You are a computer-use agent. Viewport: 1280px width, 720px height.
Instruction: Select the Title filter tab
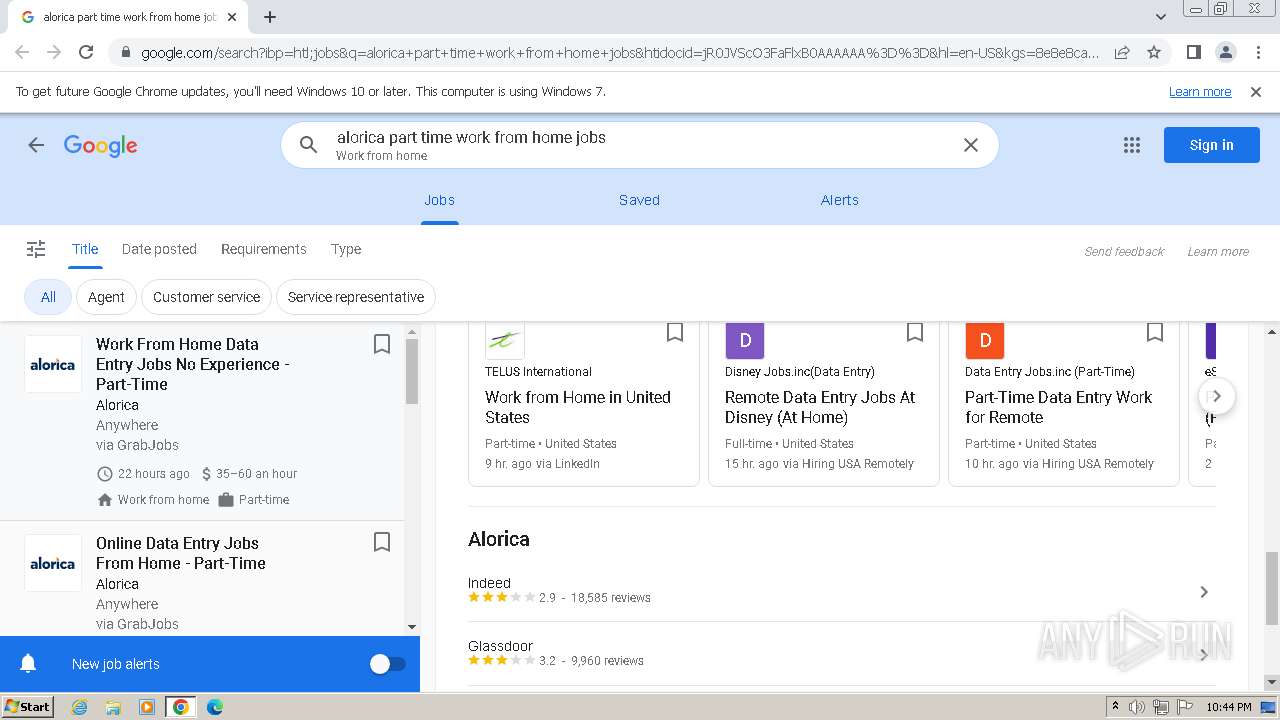(x=85, y=249)
